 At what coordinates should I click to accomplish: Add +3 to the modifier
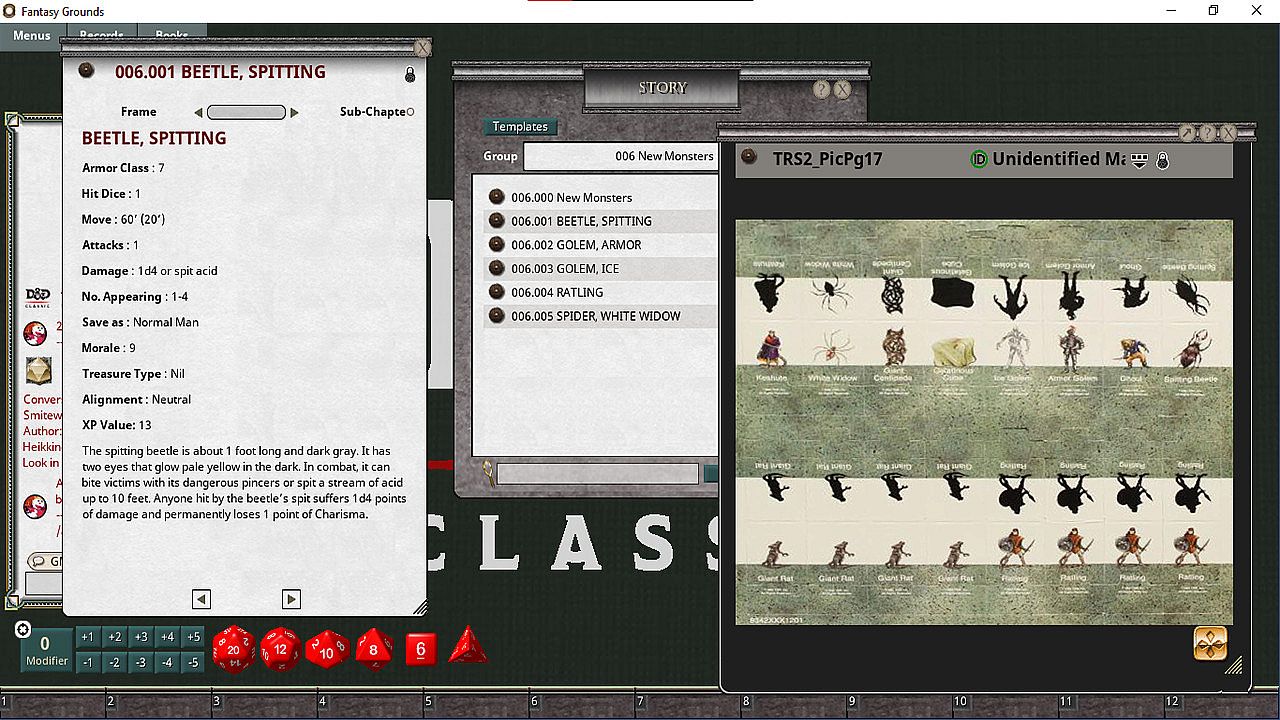click(141, 637)
